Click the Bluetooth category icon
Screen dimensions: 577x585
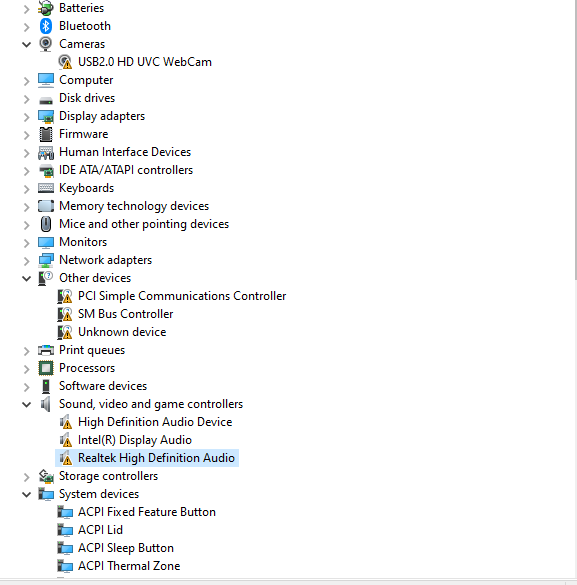46,26
